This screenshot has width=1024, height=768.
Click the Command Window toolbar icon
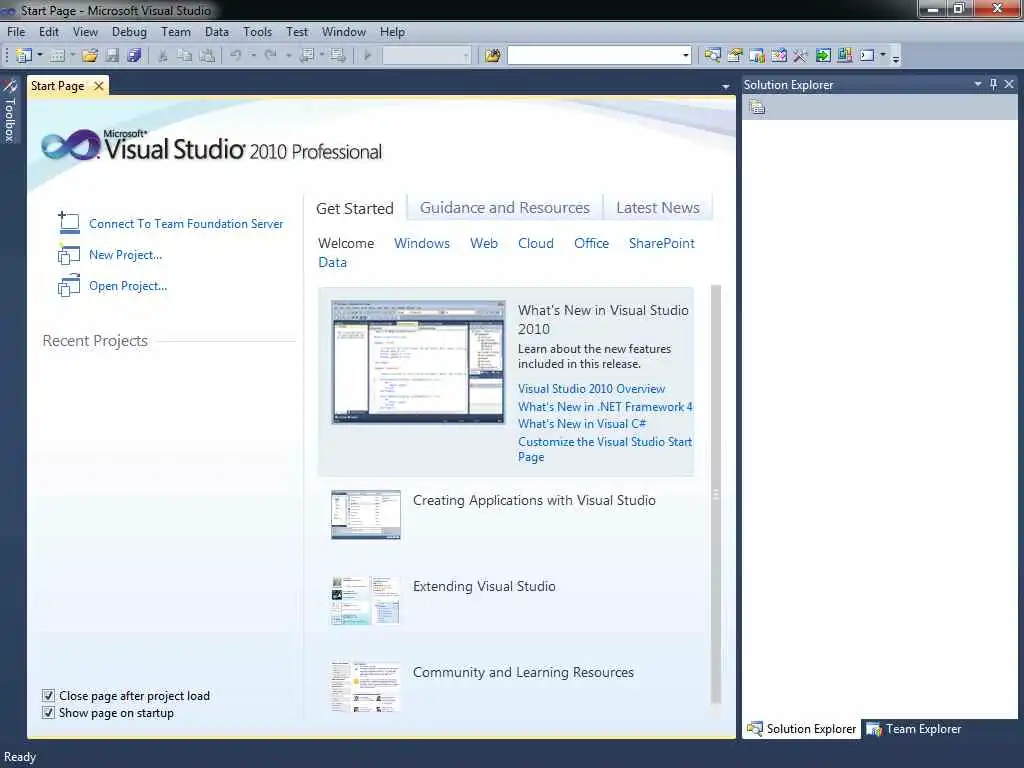(x=867, y=56)
